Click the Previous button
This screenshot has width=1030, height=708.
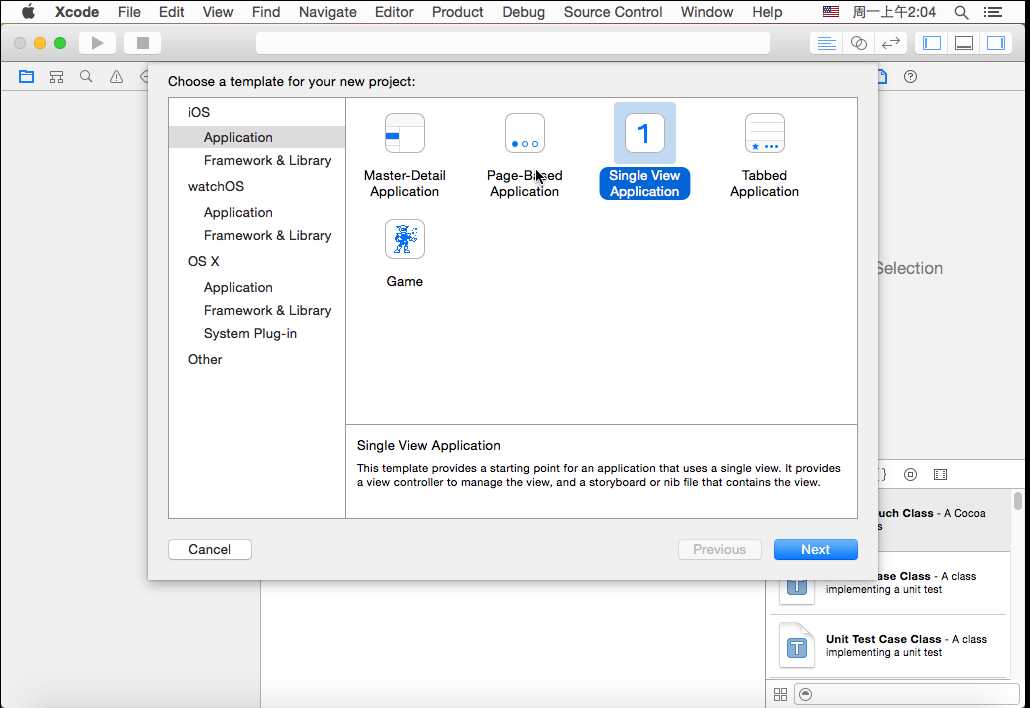(719, 550)
